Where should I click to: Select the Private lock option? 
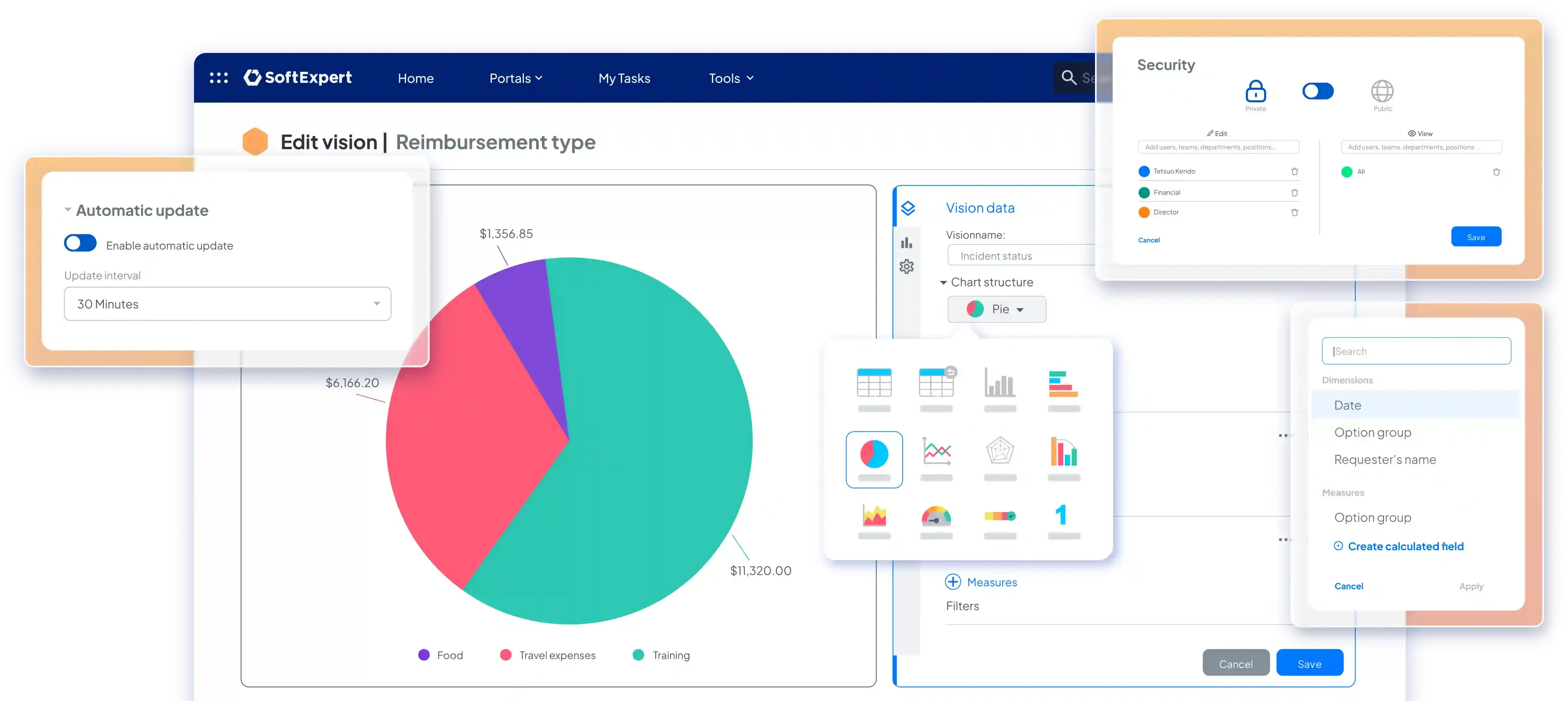pyautogui.click(x=1255, y=95)
